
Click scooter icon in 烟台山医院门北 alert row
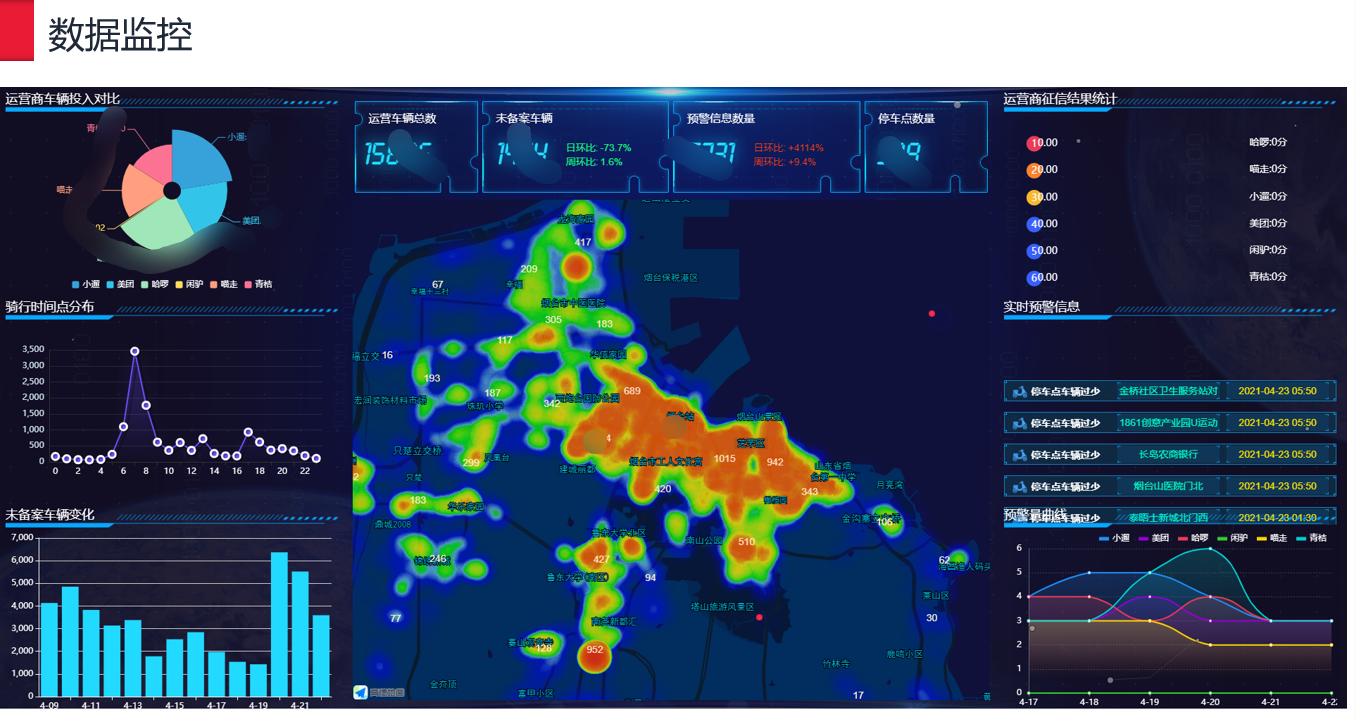click(x=1020, y=487)
